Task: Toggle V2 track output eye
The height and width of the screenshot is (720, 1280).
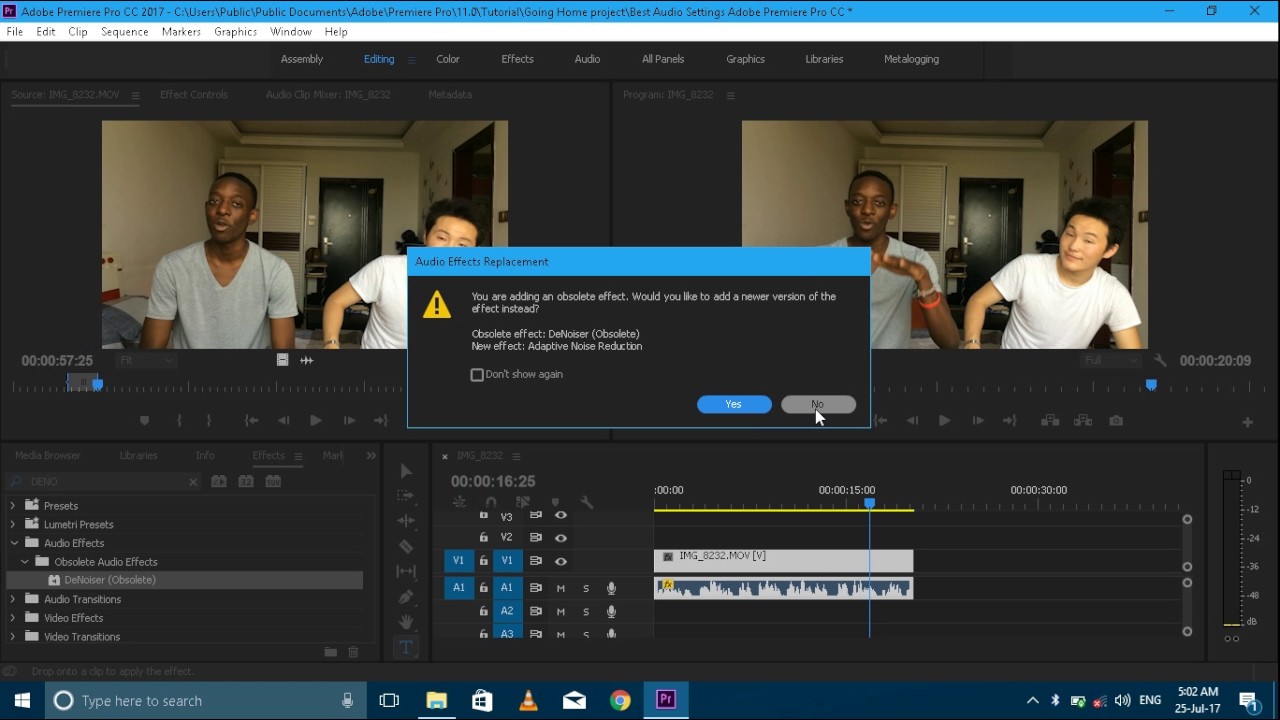Action: (x=561, y=538)
